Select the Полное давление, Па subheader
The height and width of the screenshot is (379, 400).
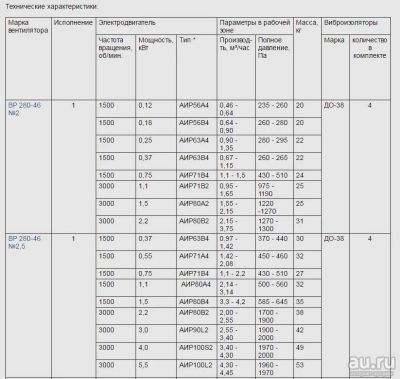274,48
